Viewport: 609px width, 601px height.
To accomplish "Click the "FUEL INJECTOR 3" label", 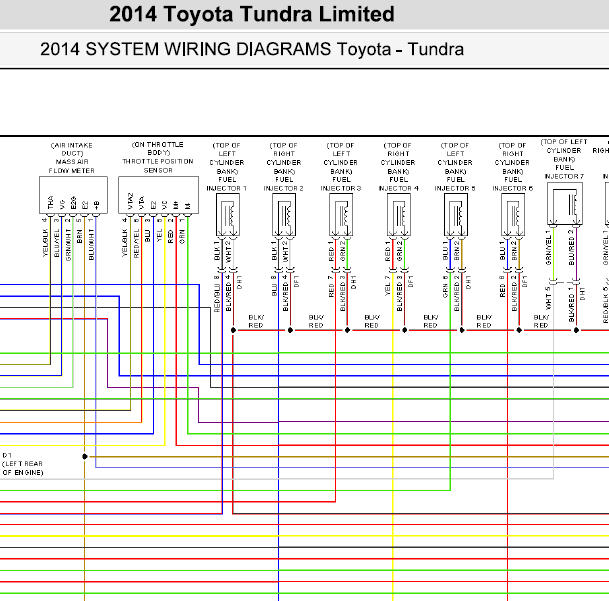I will pos(341,184).
